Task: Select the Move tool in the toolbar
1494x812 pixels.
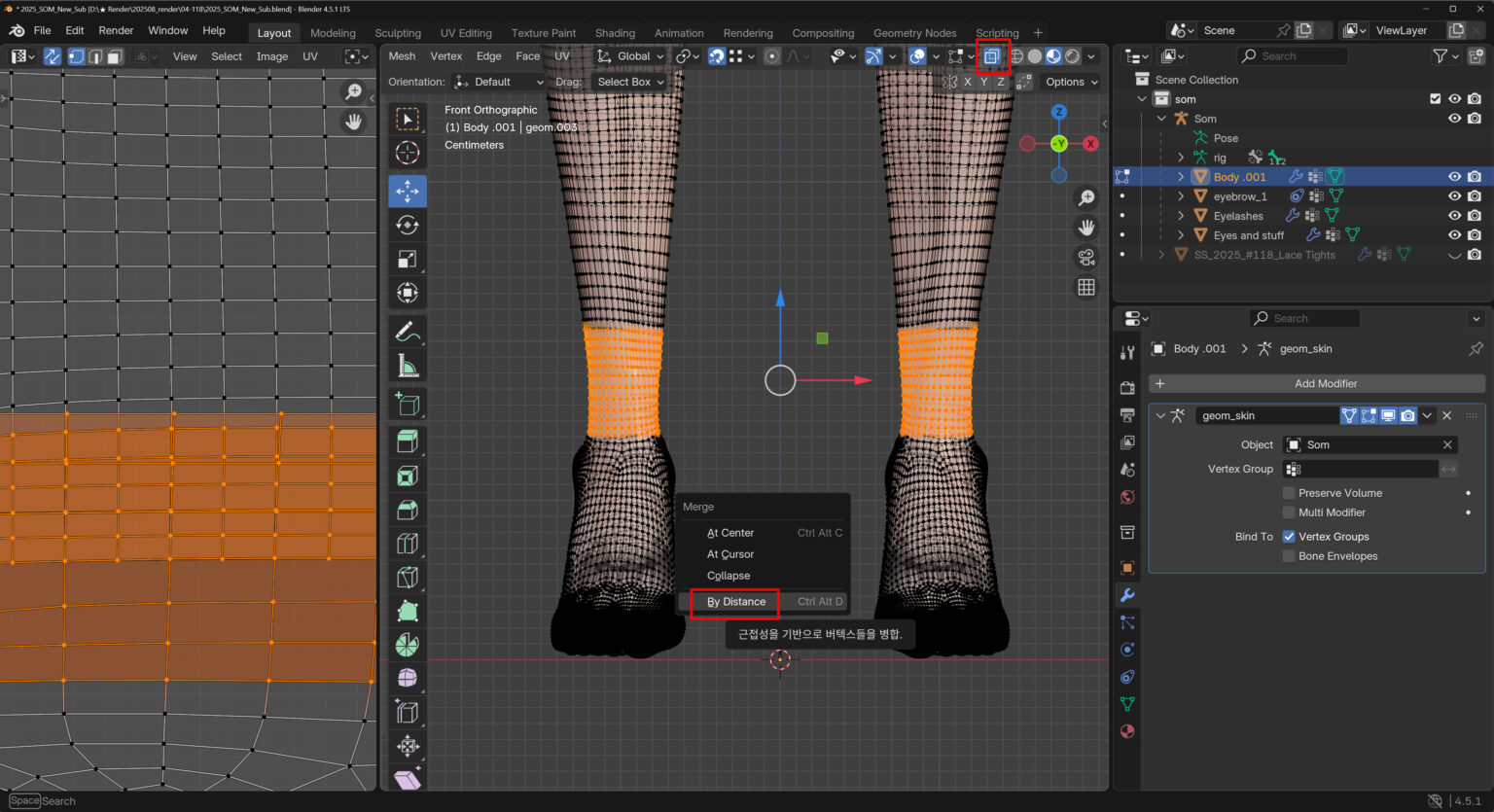Action: tap(408, 191)
